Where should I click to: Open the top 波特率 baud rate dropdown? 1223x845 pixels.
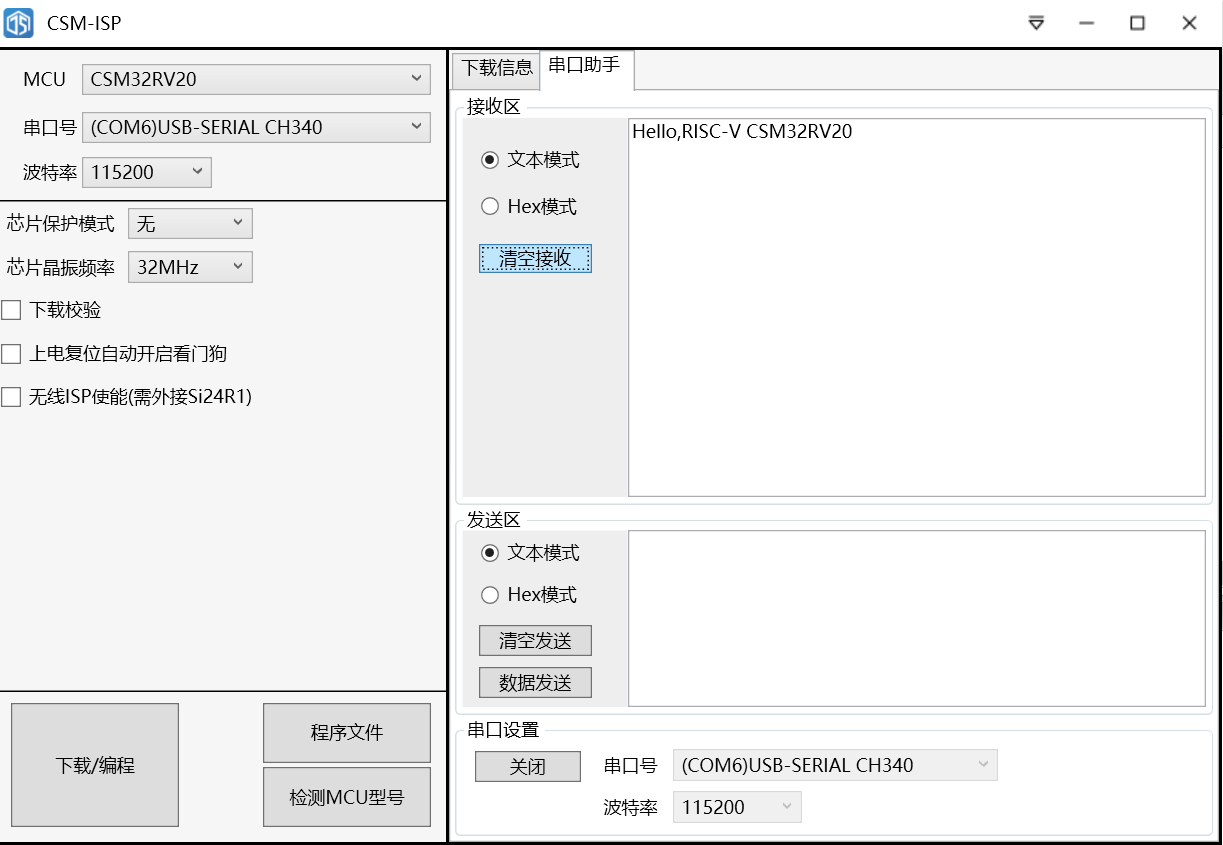tap(146, 172)
